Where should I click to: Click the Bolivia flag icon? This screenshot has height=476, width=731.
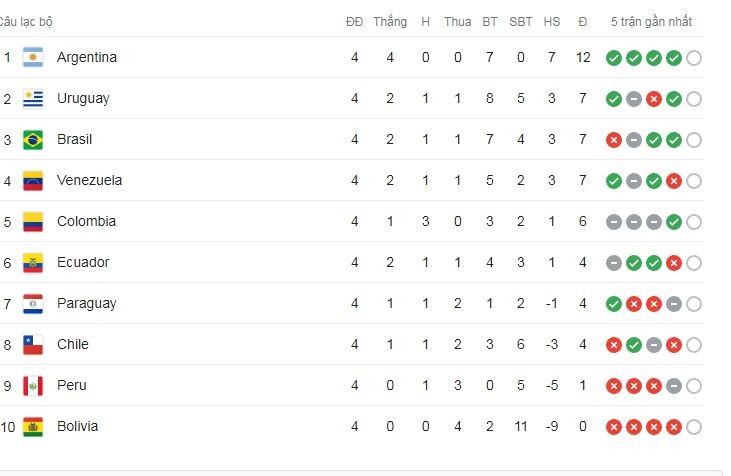point(33,426)
